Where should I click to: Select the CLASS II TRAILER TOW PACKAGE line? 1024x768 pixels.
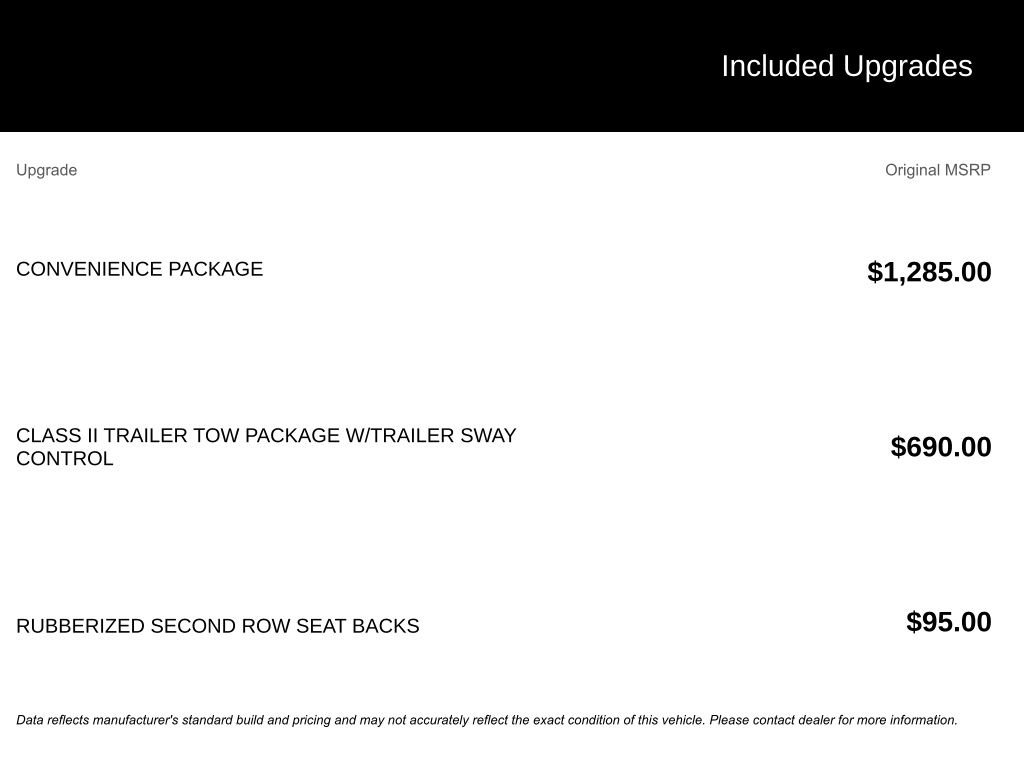[x=266, y=436]
